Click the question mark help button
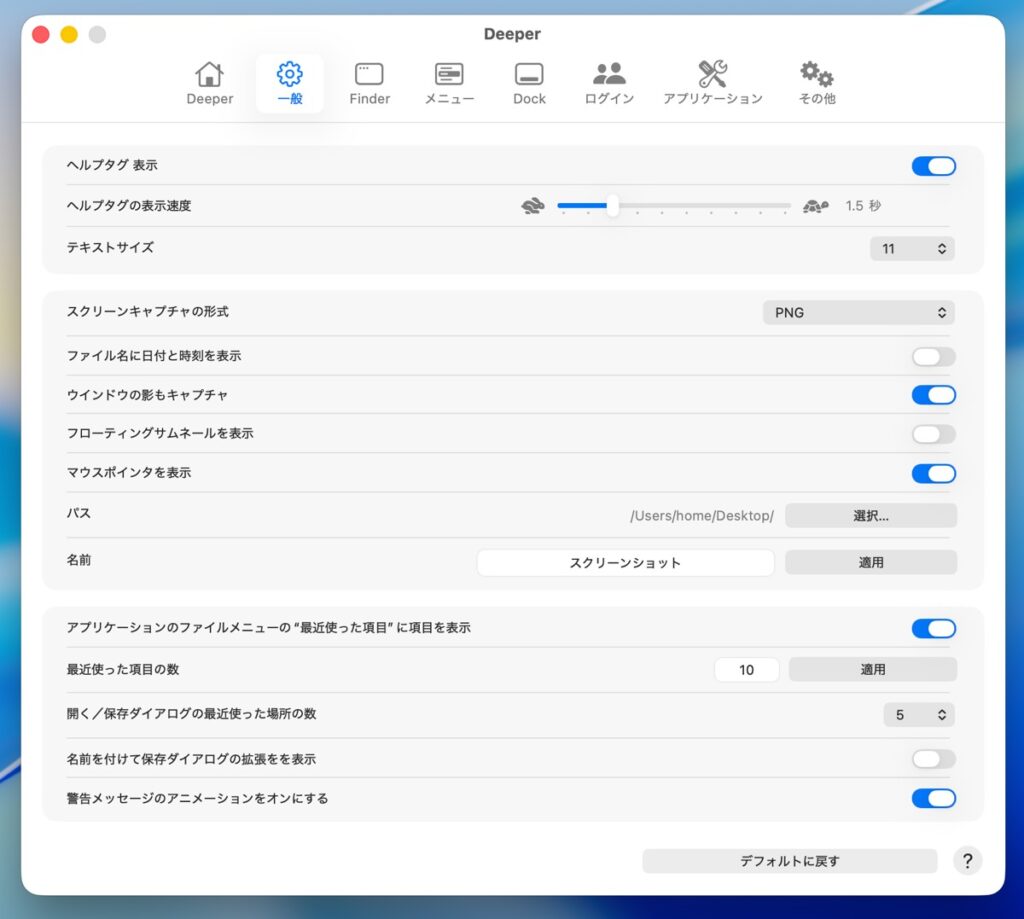The width and height of the screenshot is (1024, 919). tap(967, 861)
